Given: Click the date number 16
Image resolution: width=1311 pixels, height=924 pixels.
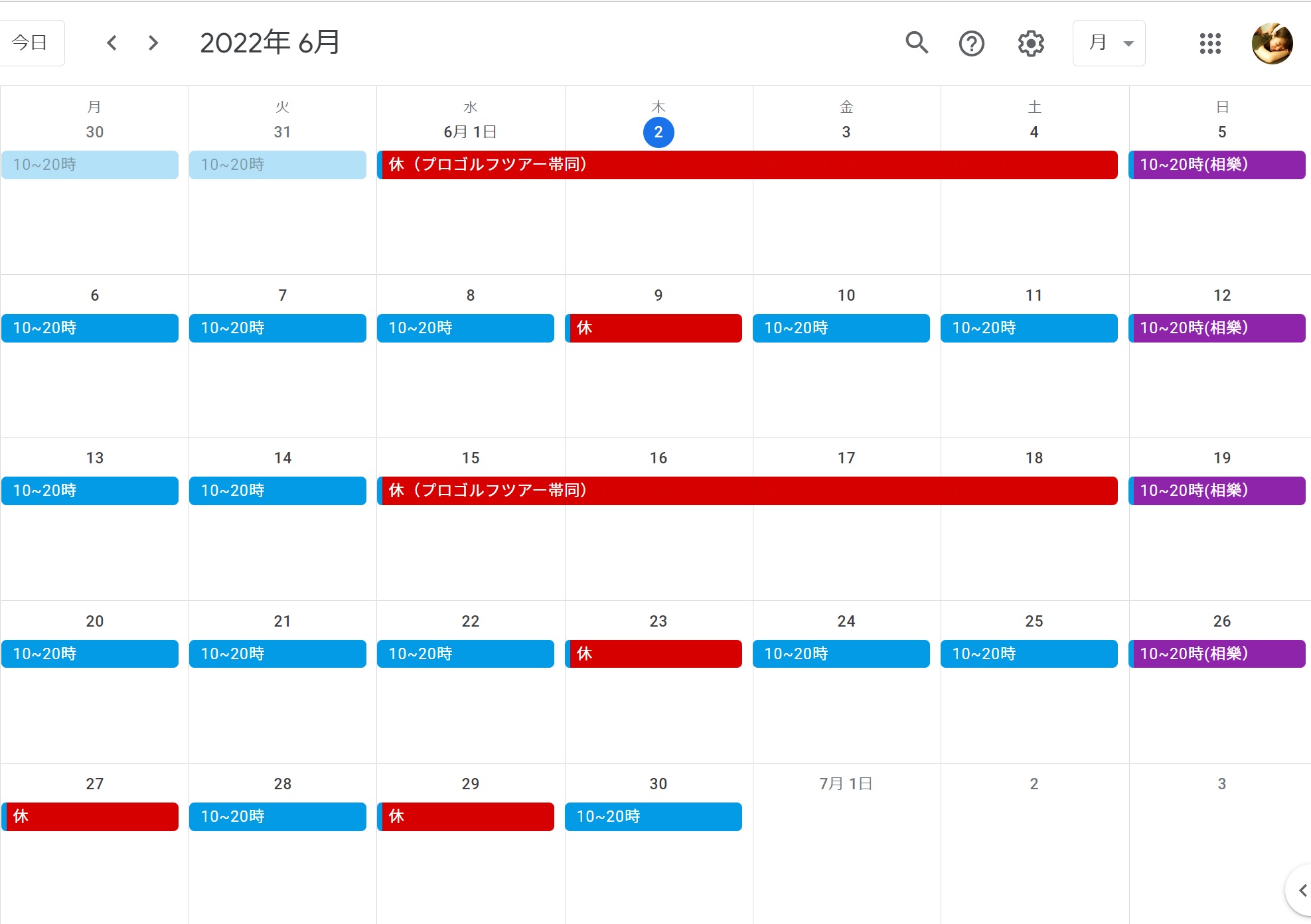Looking at the screenshot, I should (x=658, y=458).
